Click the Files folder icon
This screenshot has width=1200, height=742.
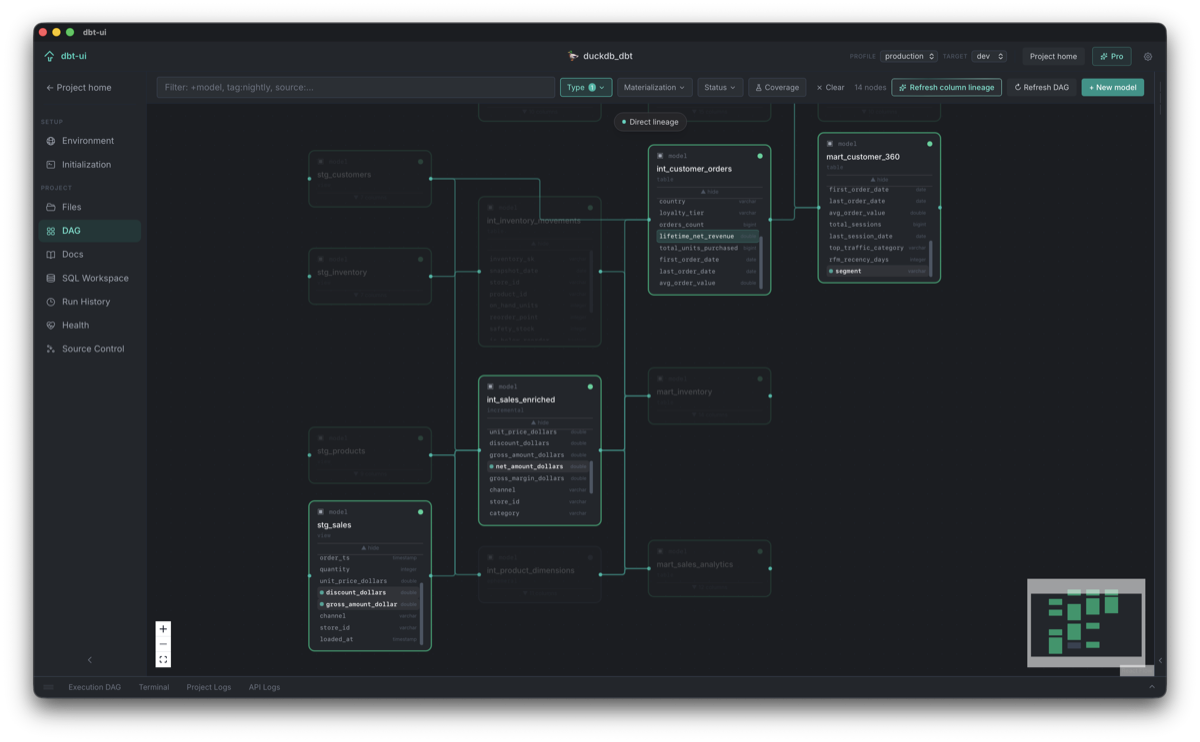[51, 207]
